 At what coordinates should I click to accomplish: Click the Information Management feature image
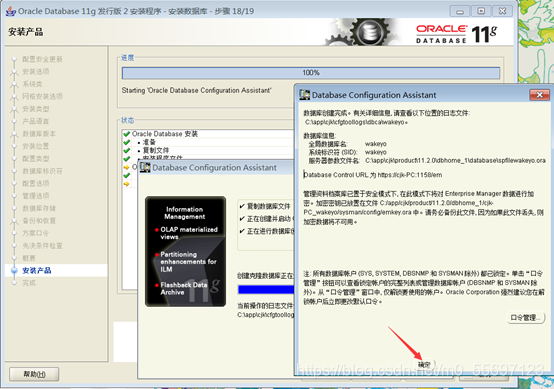pyautogui.click(x=185, y=252)
